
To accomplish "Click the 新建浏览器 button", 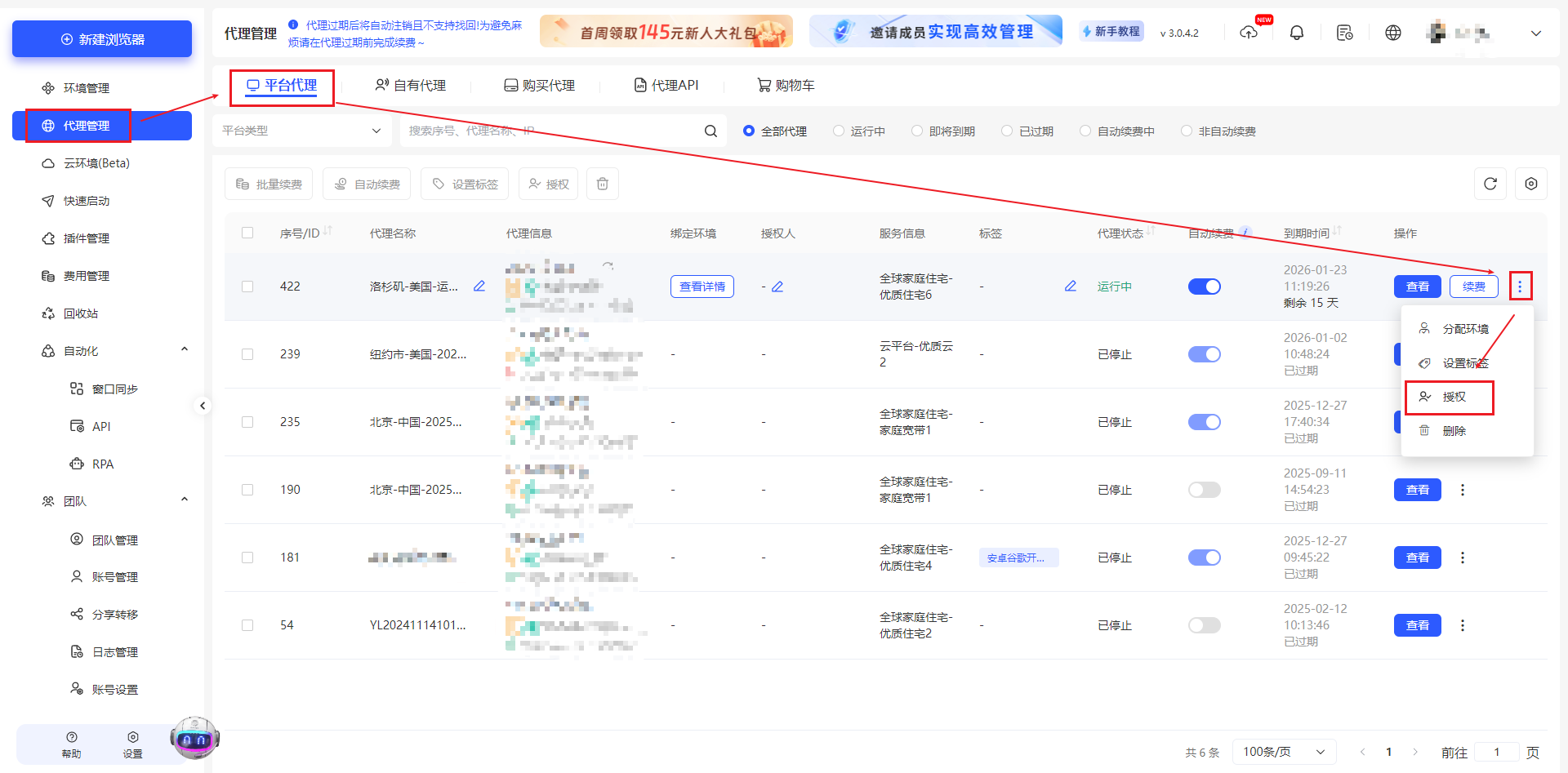I will 101,38.
